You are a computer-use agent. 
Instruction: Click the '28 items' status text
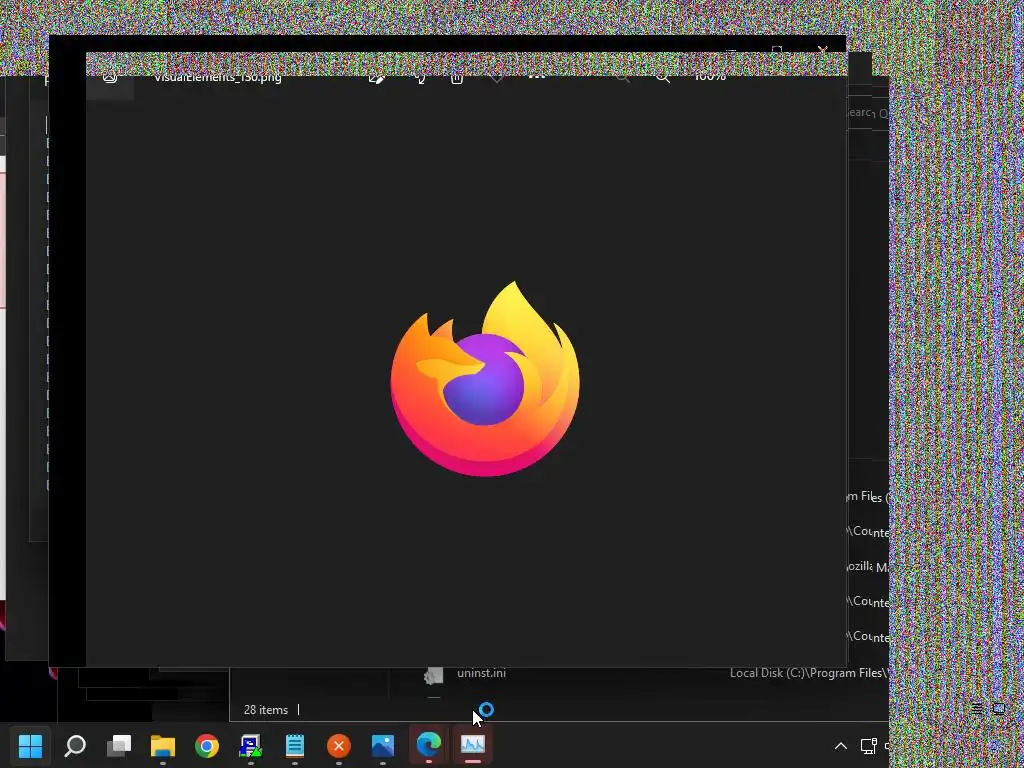pyautogui.click(x=266, y=709)
